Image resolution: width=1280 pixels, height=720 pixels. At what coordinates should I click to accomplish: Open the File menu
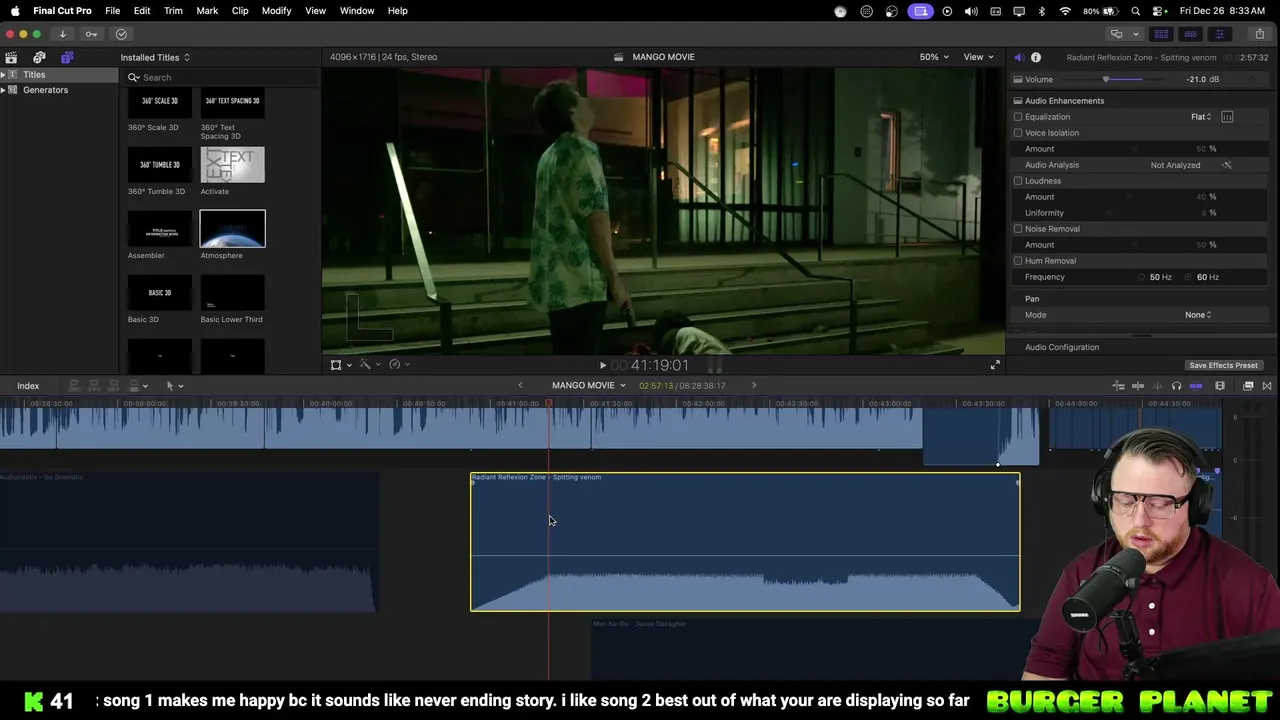[x=112, y=11]
